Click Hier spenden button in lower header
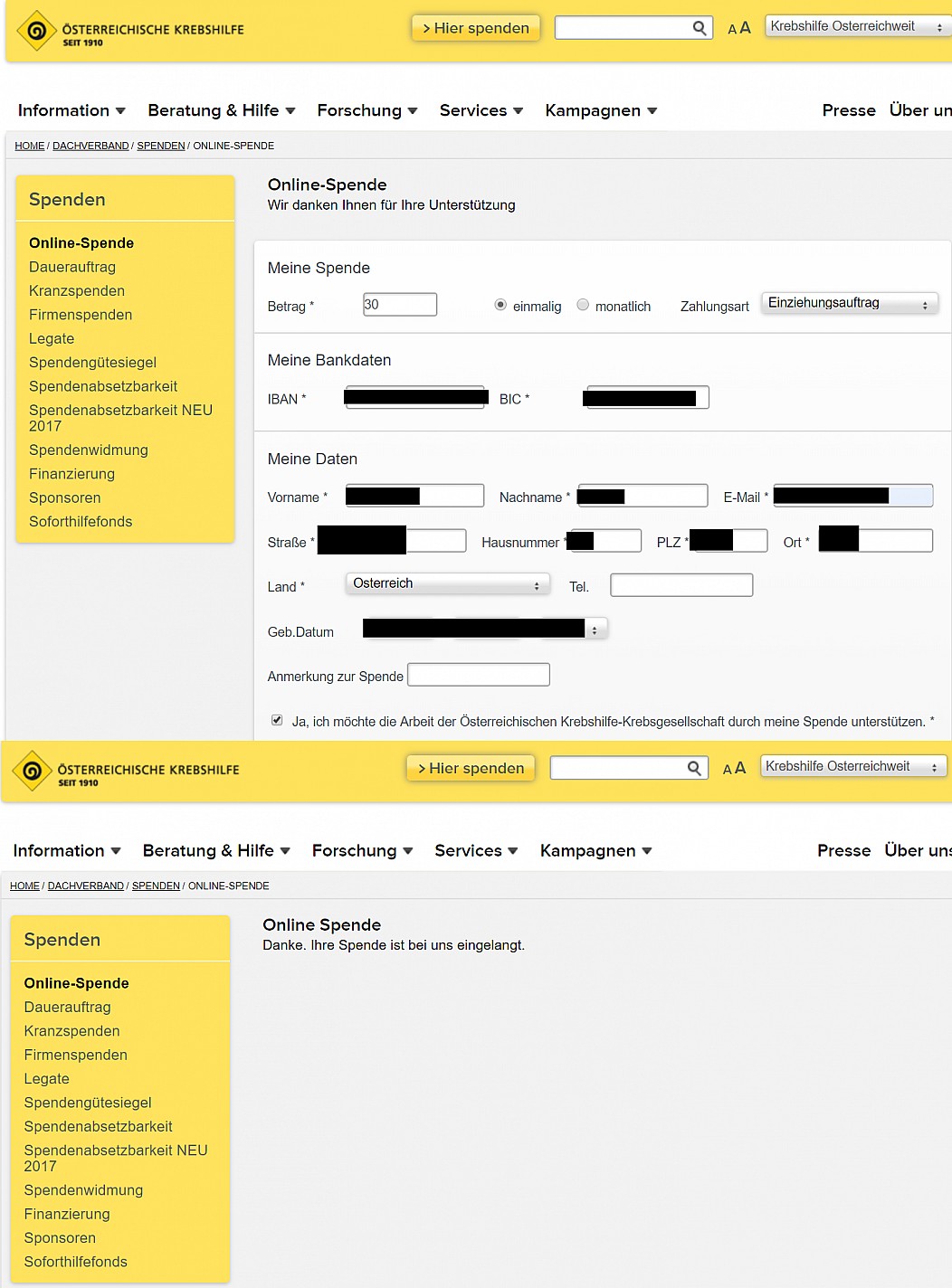Image resolution: width=952 pixels, height=1288 pixels. pyautogui.click(x=471, y=768)
